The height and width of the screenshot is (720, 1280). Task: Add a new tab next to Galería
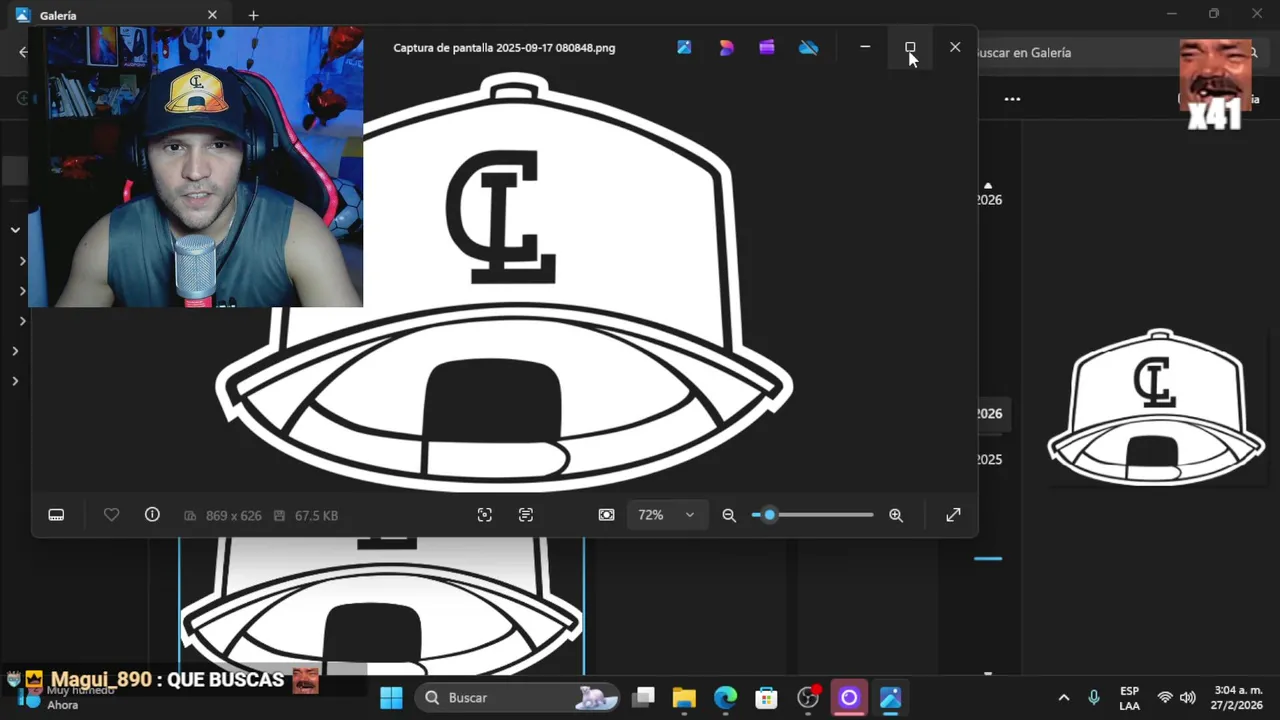(x=253, y=15)
